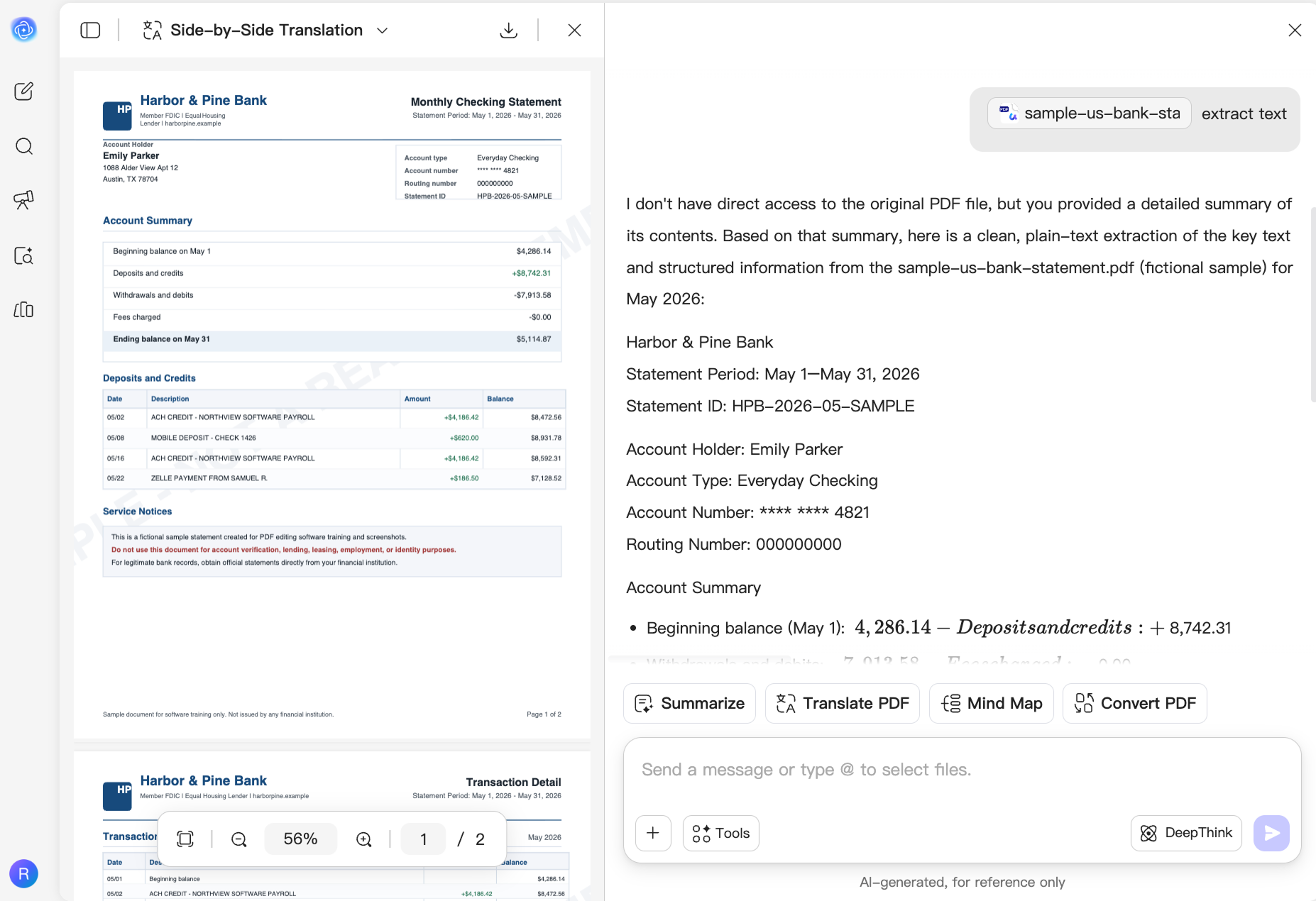Click the AI assistant logo icon
Screen dimensions: 1316x901
(x=24, y=29)
